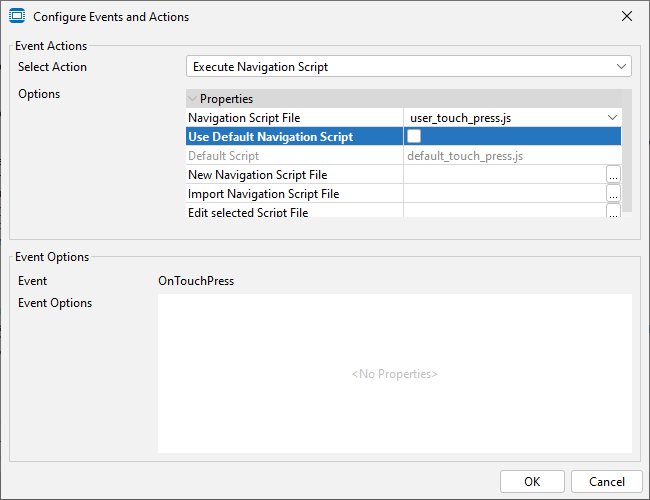Browse for Import Navigation Script File
Image resolution: width=650 pixels, height=500 pixels.
613,194
